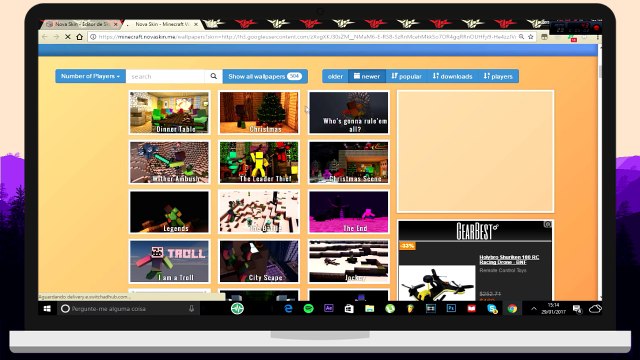Open Microsoft Edge from the taskbar

tap(288, 309)
